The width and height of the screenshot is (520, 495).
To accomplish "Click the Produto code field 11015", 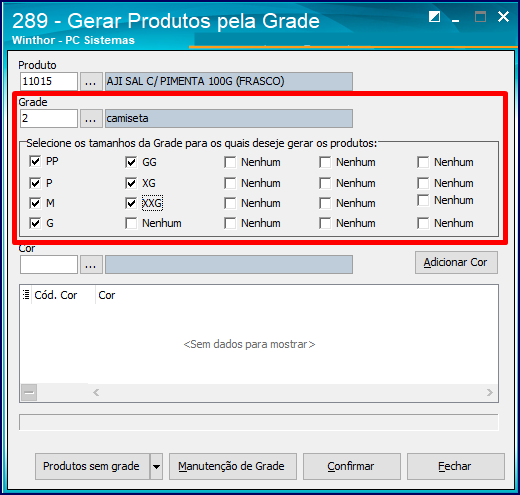I will coord(49,81).
